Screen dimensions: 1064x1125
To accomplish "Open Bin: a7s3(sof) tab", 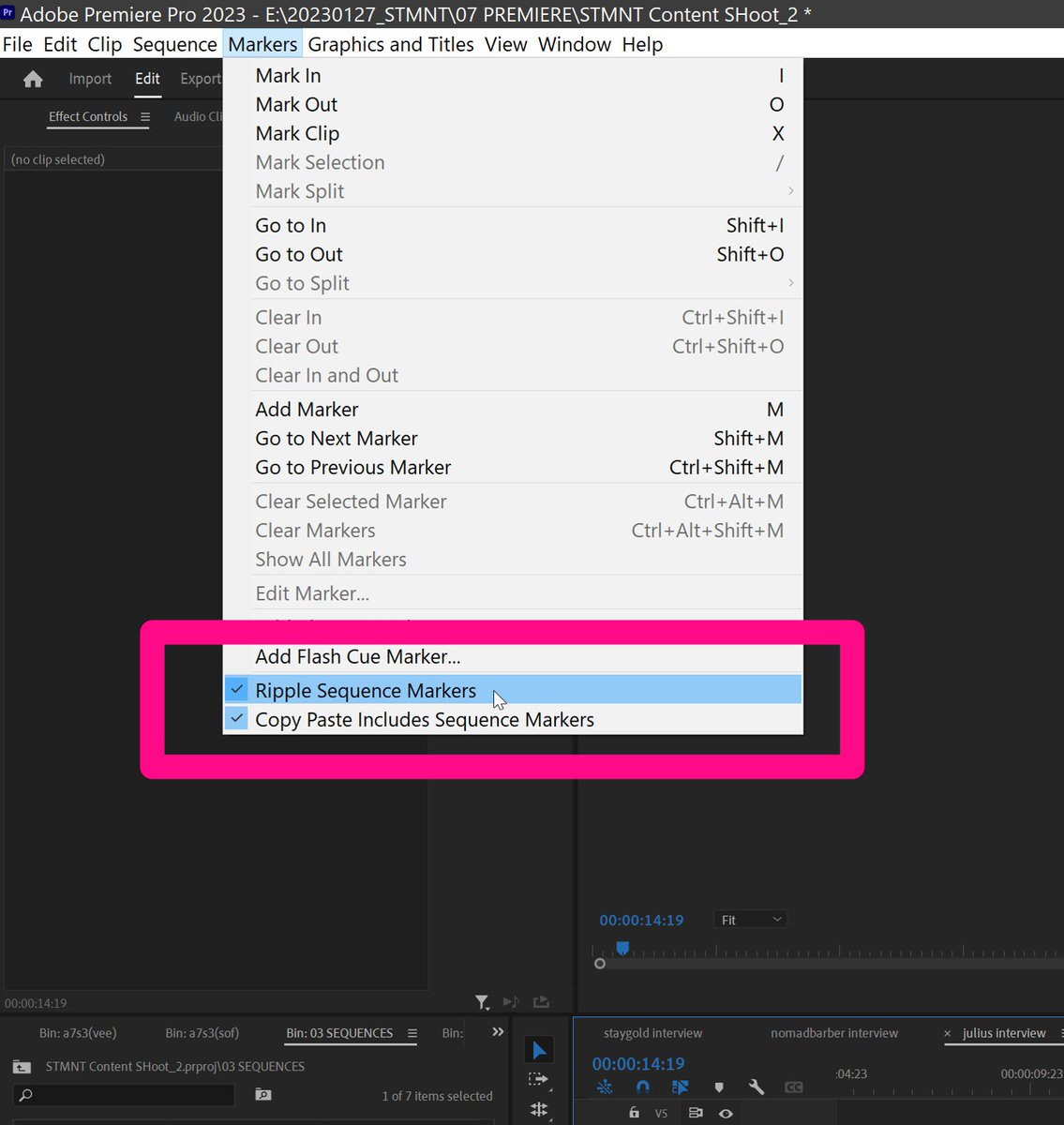I will (x=202, y=1033).
